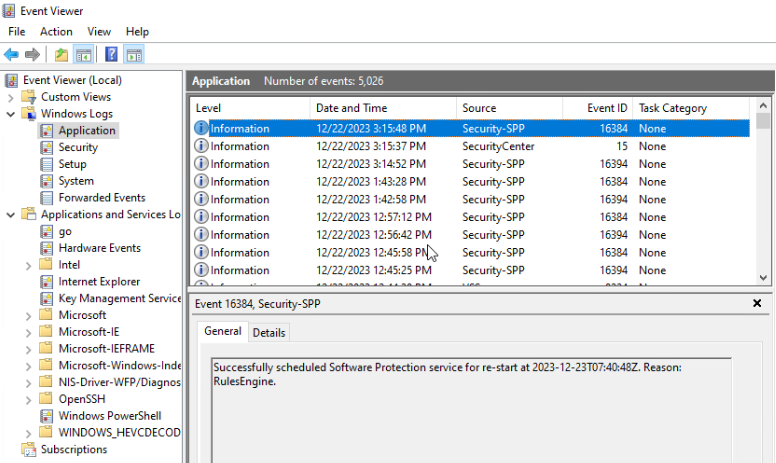Click the blue Help question mark icon
Image resolution: width=776 pixels, height=463 pixels.
(111, 54)
